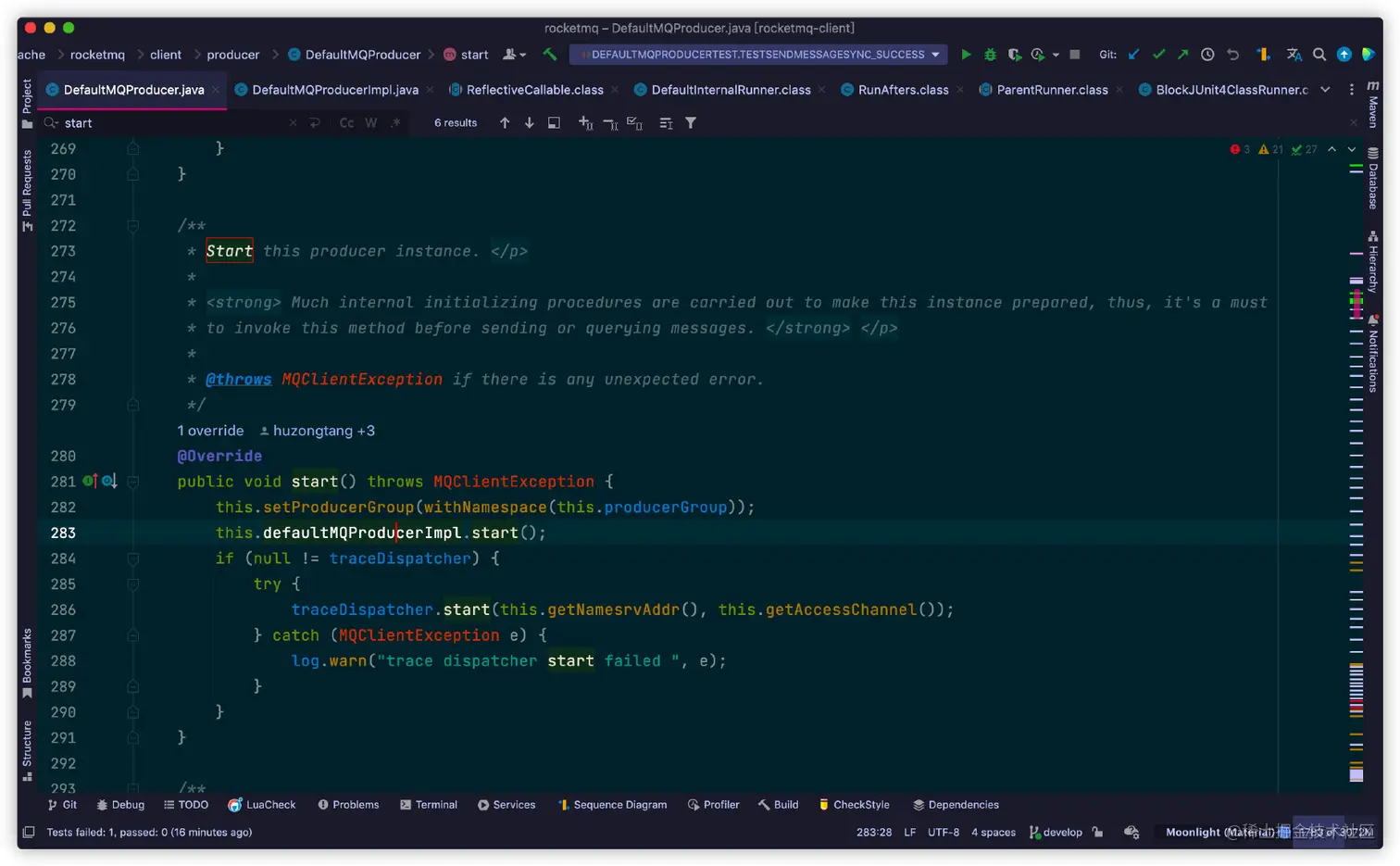Open Notifications side panel
The height and width of the screenshot is (866, 1400).
coord(1373,353)
